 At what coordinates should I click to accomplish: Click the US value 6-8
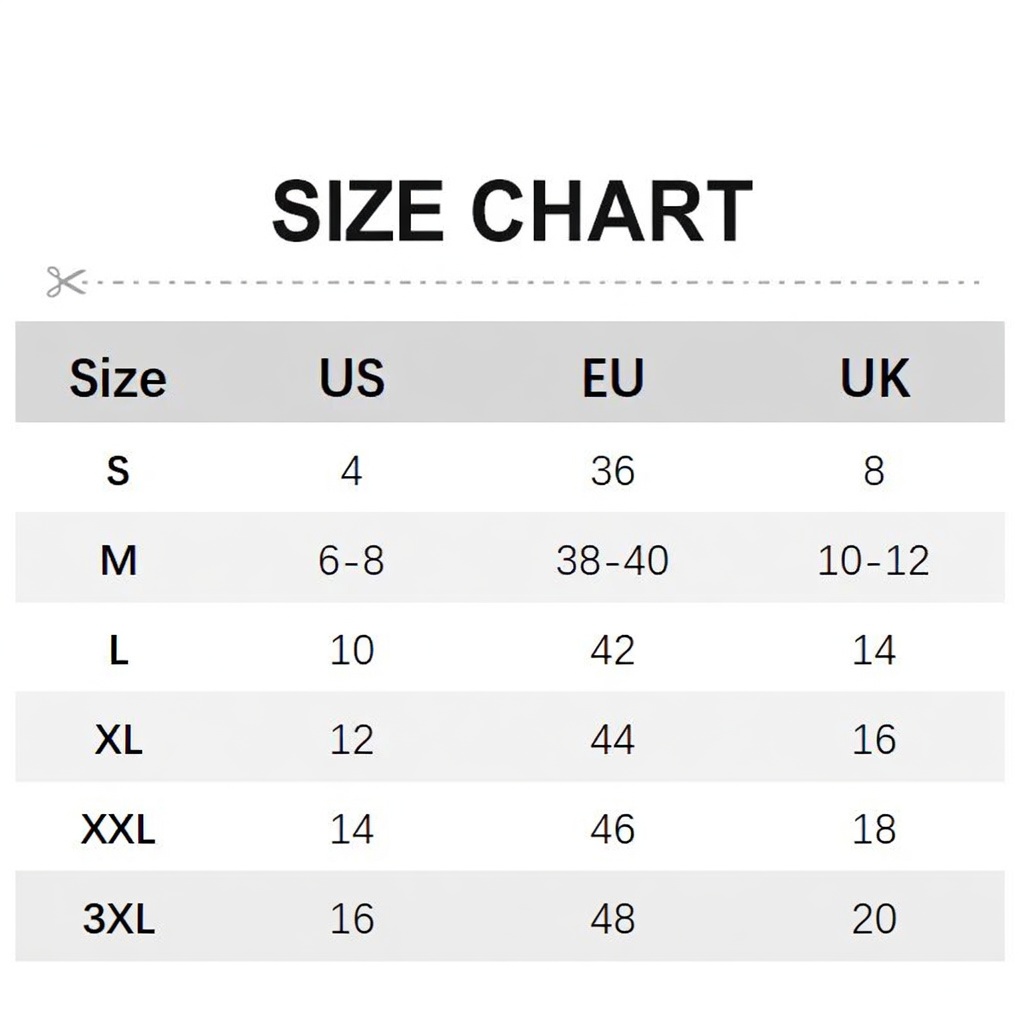[x=351, y=560]
